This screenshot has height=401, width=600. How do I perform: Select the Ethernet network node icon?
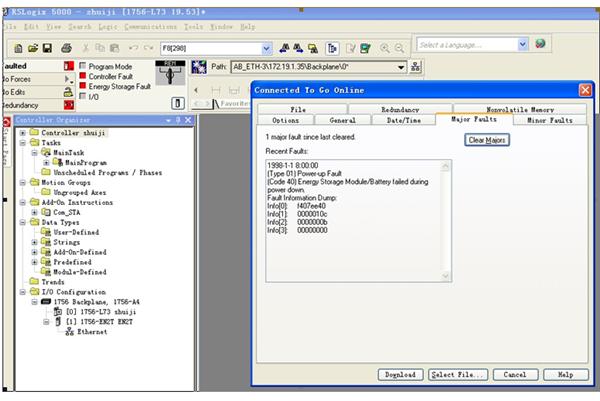pyautogui.click(x=69, y=331)
